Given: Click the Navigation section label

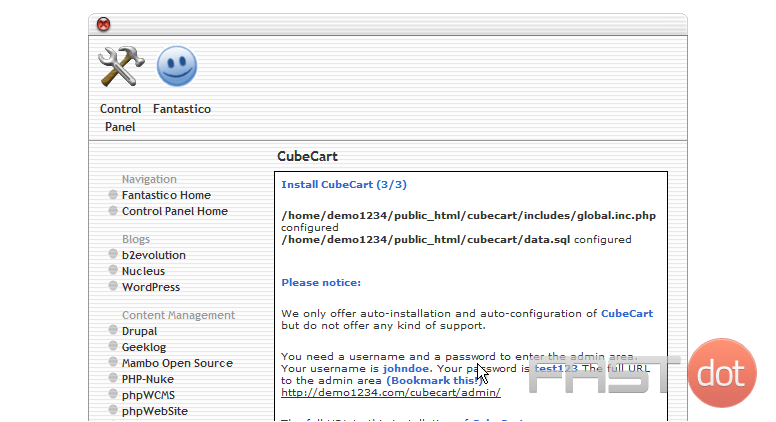Looking at the screenshot, I should tap(149, 179).
